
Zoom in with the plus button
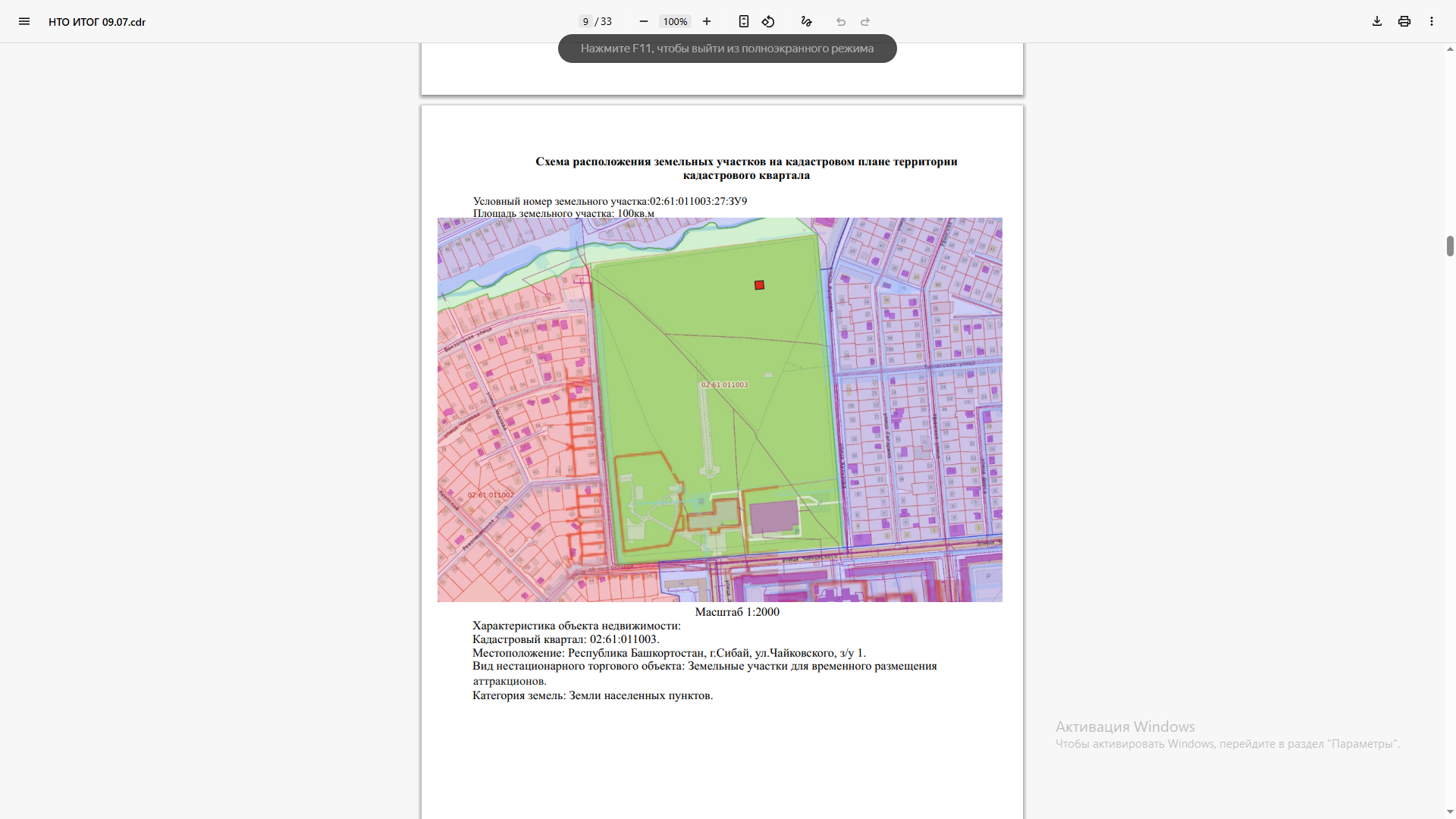(707, 21)
